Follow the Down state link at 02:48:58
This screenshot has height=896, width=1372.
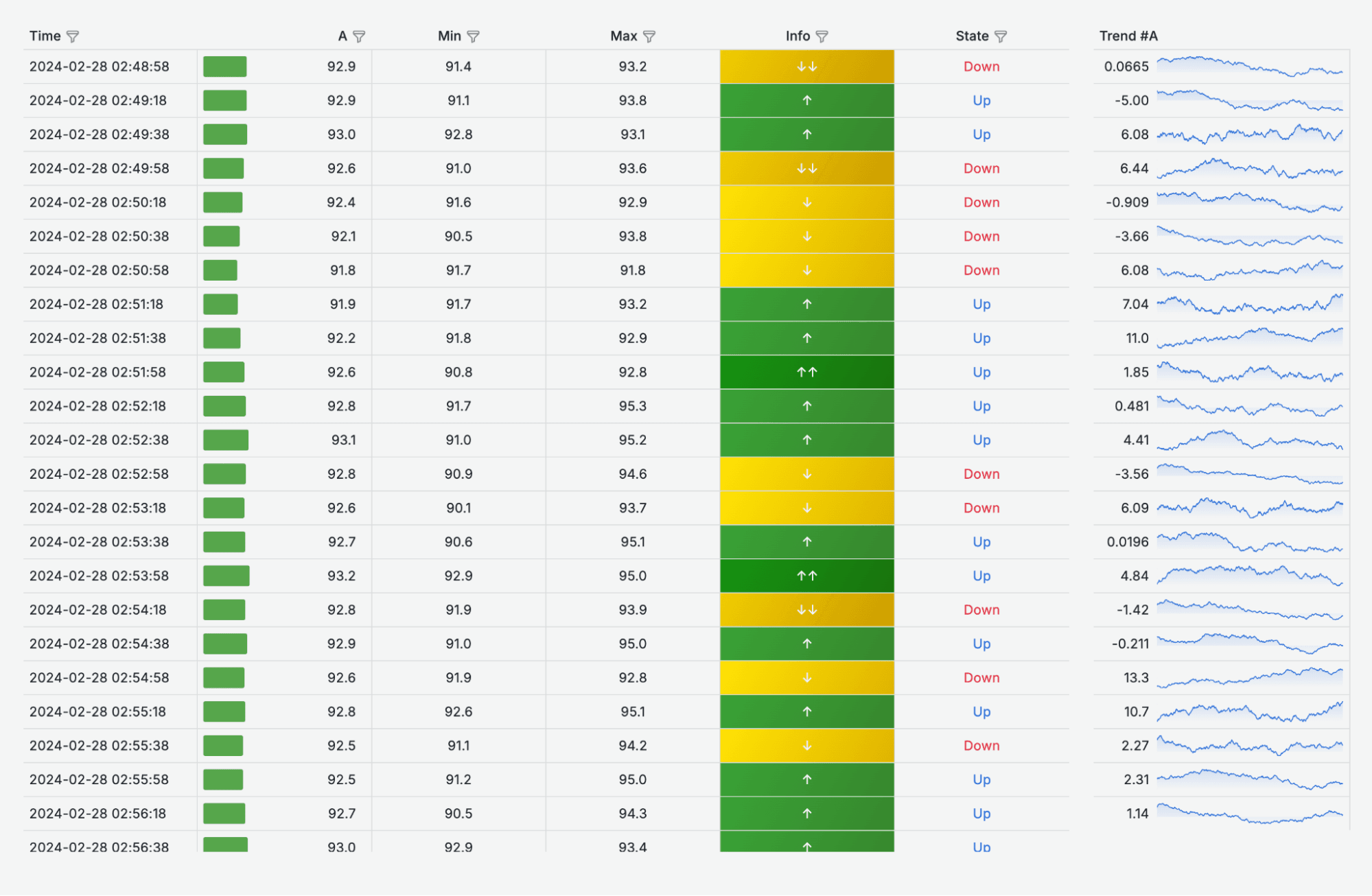(x=981, y=67)
